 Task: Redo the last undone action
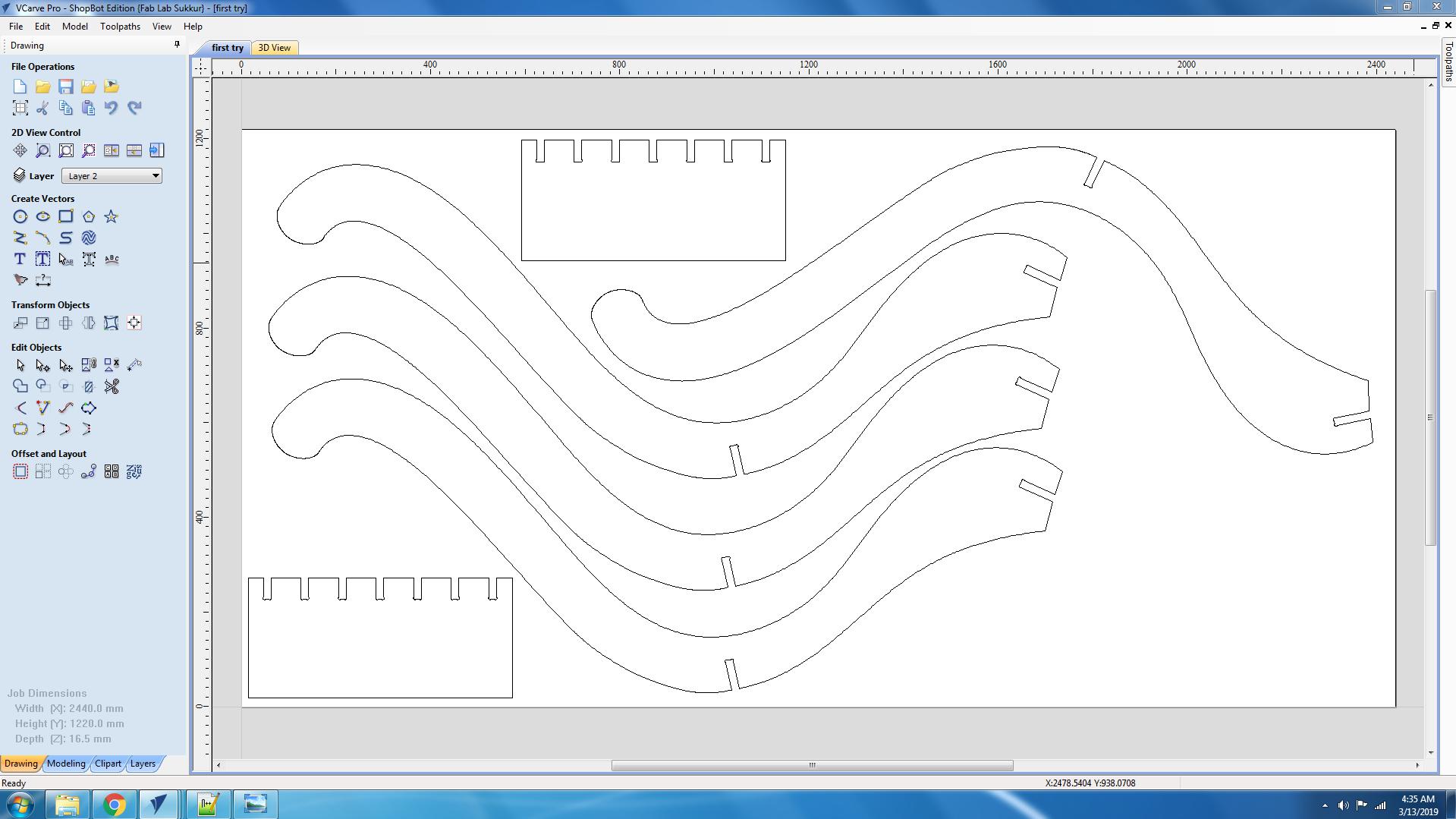pyautogui.click(x=134, y=108)
